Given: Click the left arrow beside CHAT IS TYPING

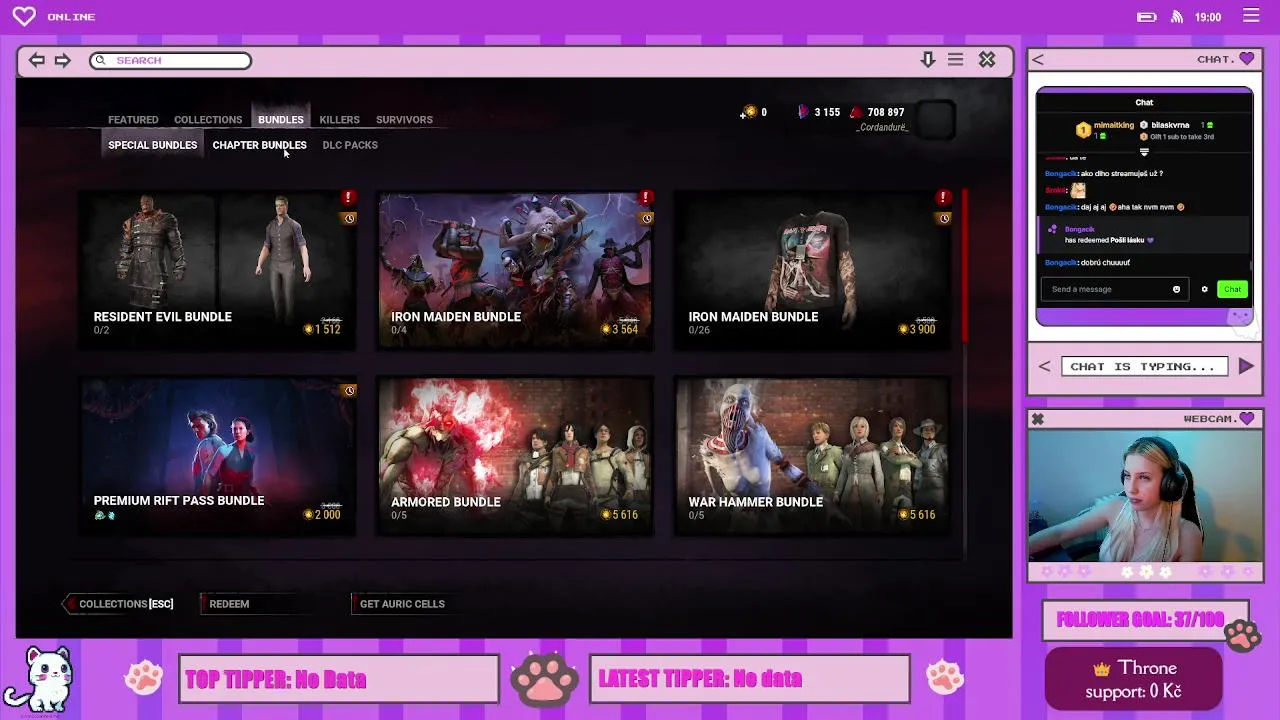Looking at the screenshot, I should coord(1044,366).
